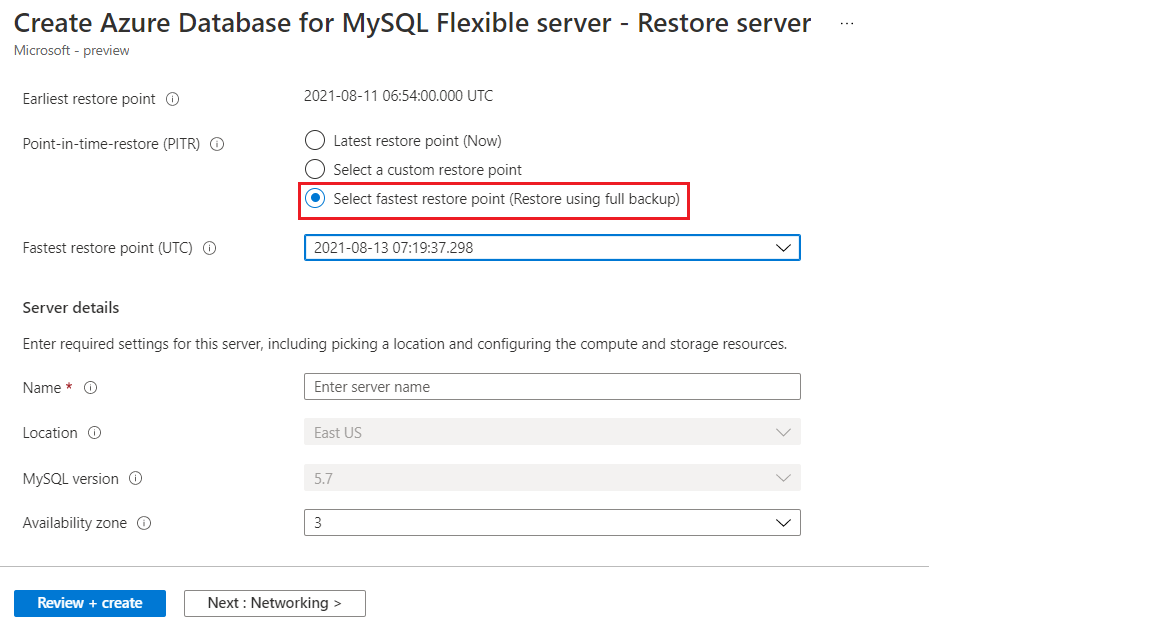Click the disabled Location East US dropdown
The image size is (1152, 629).
pyautogui.click(x=552, y=432)
